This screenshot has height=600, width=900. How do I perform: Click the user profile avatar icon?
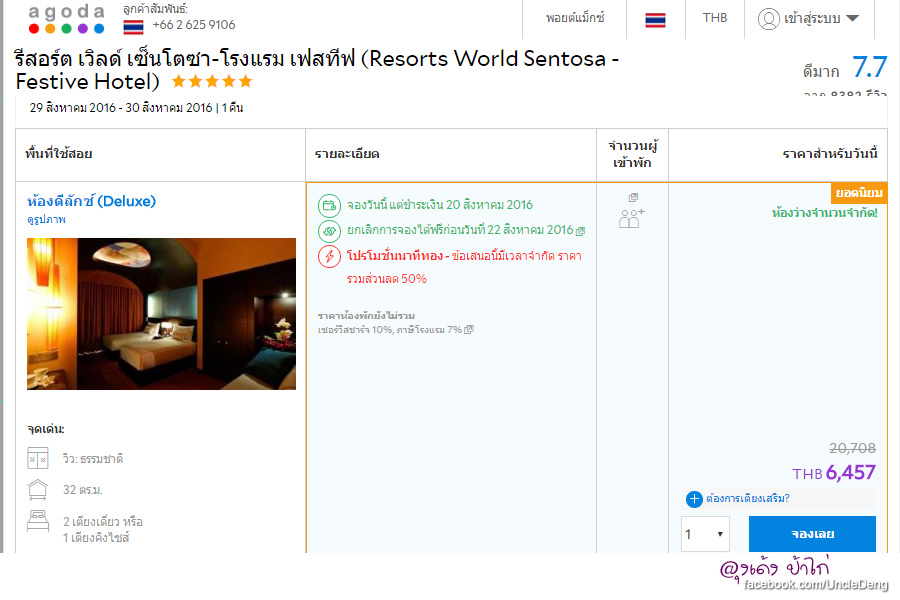point(769,19)
